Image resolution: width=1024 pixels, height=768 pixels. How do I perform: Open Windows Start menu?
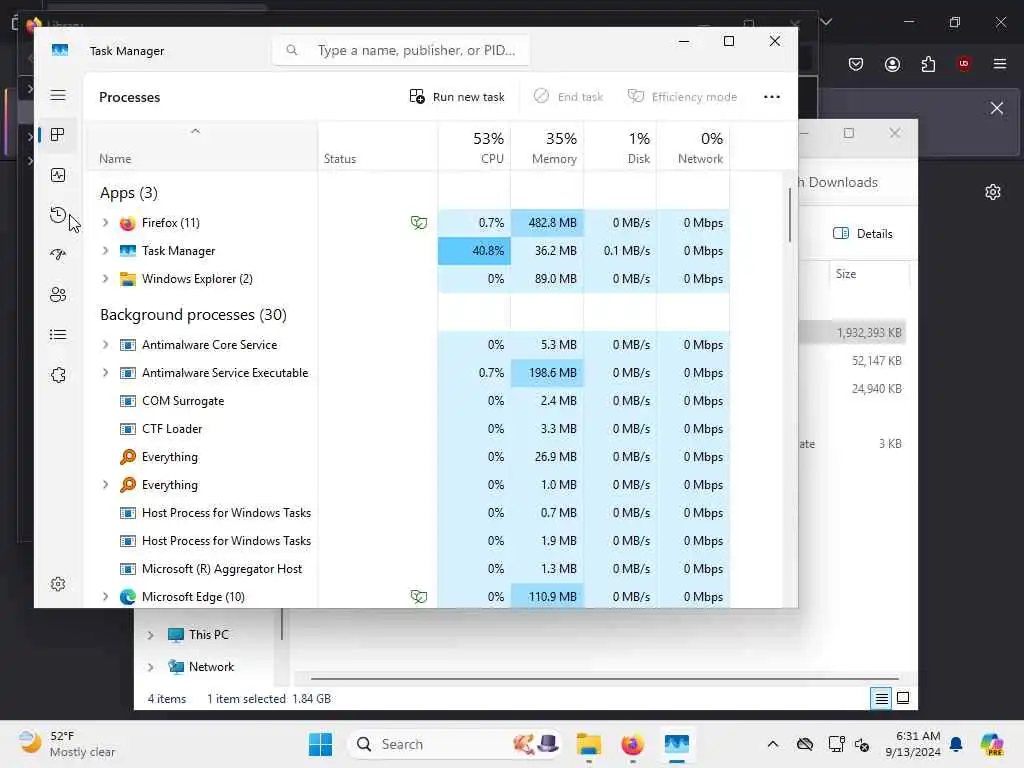pyautogui.click(x=320, y=744)
